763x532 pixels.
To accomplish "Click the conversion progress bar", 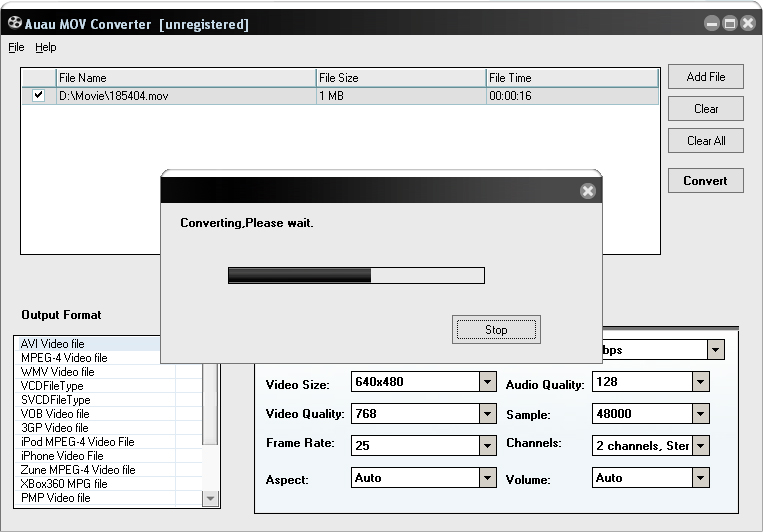I will [356, 275].
